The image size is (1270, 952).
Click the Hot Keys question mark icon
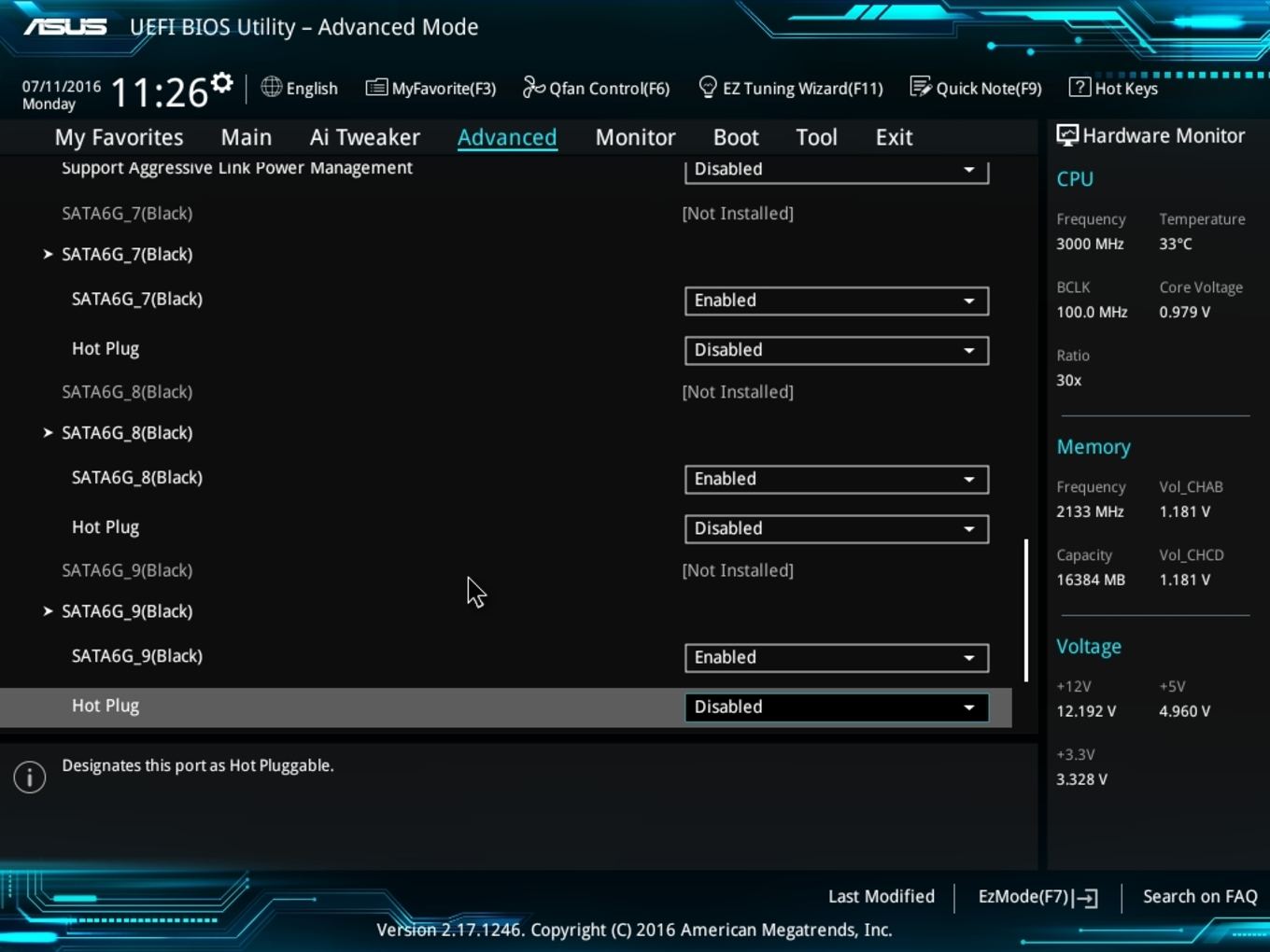coord(1079,88)
